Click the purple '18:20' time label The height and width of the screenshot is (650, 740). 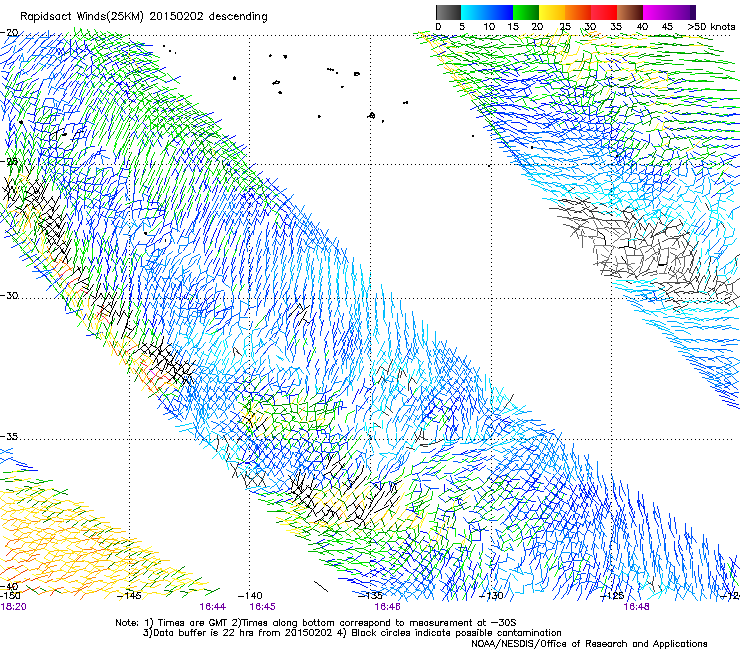click(x=13, y=607)
